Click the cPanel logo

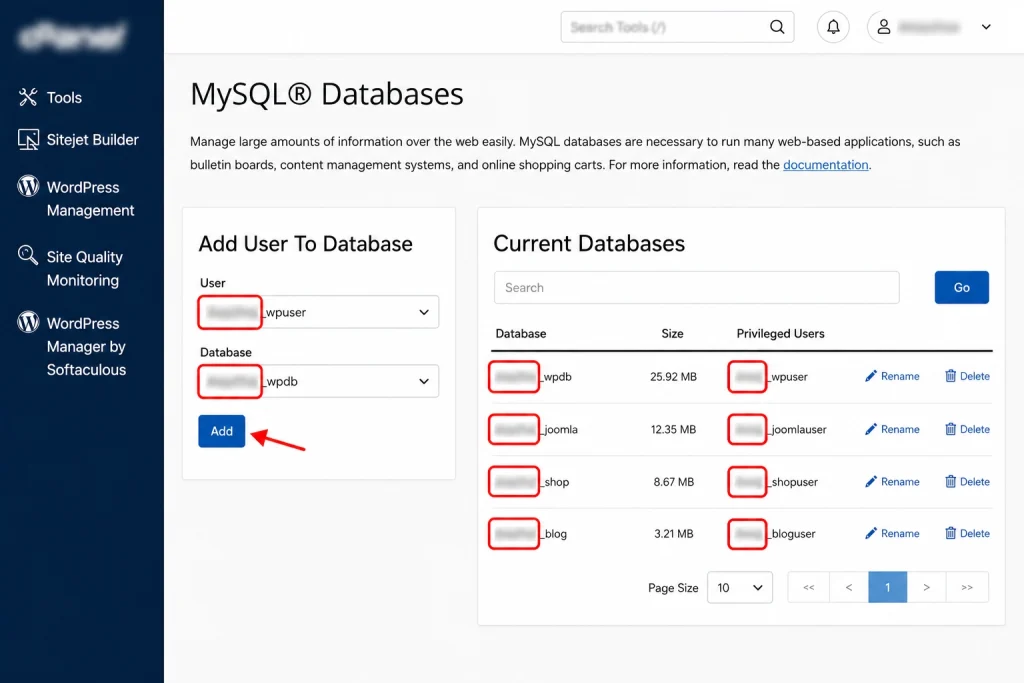click(72, 35)
